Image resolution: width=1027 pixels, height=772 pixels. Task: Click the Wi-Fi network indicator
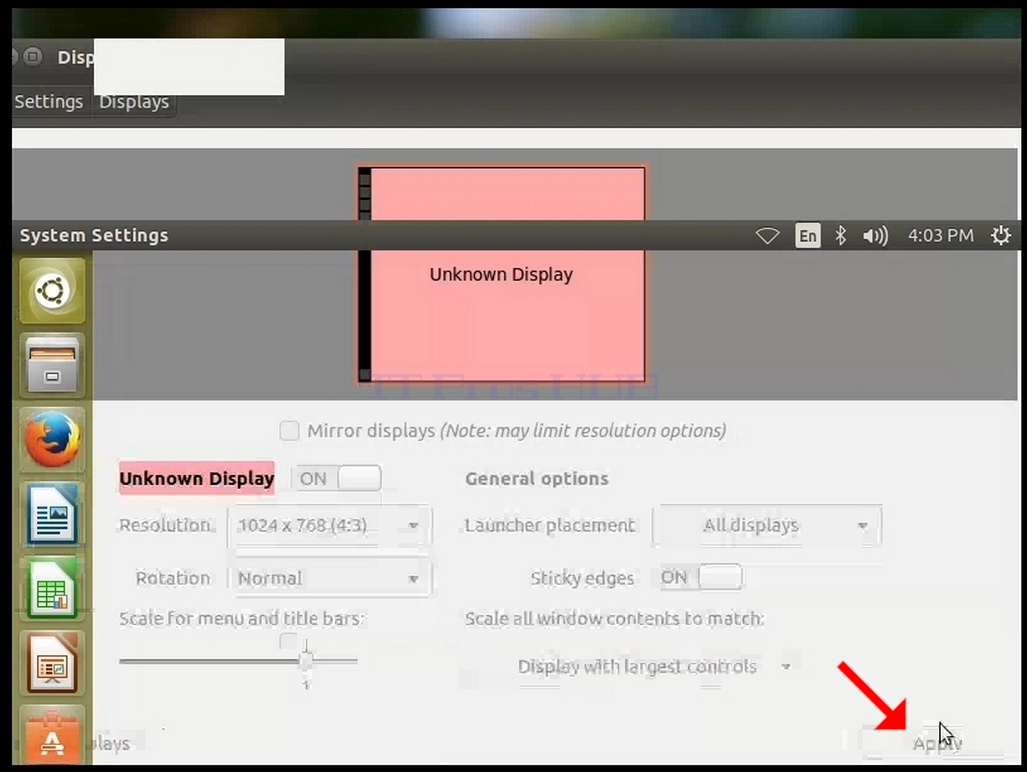click(767, 235)
